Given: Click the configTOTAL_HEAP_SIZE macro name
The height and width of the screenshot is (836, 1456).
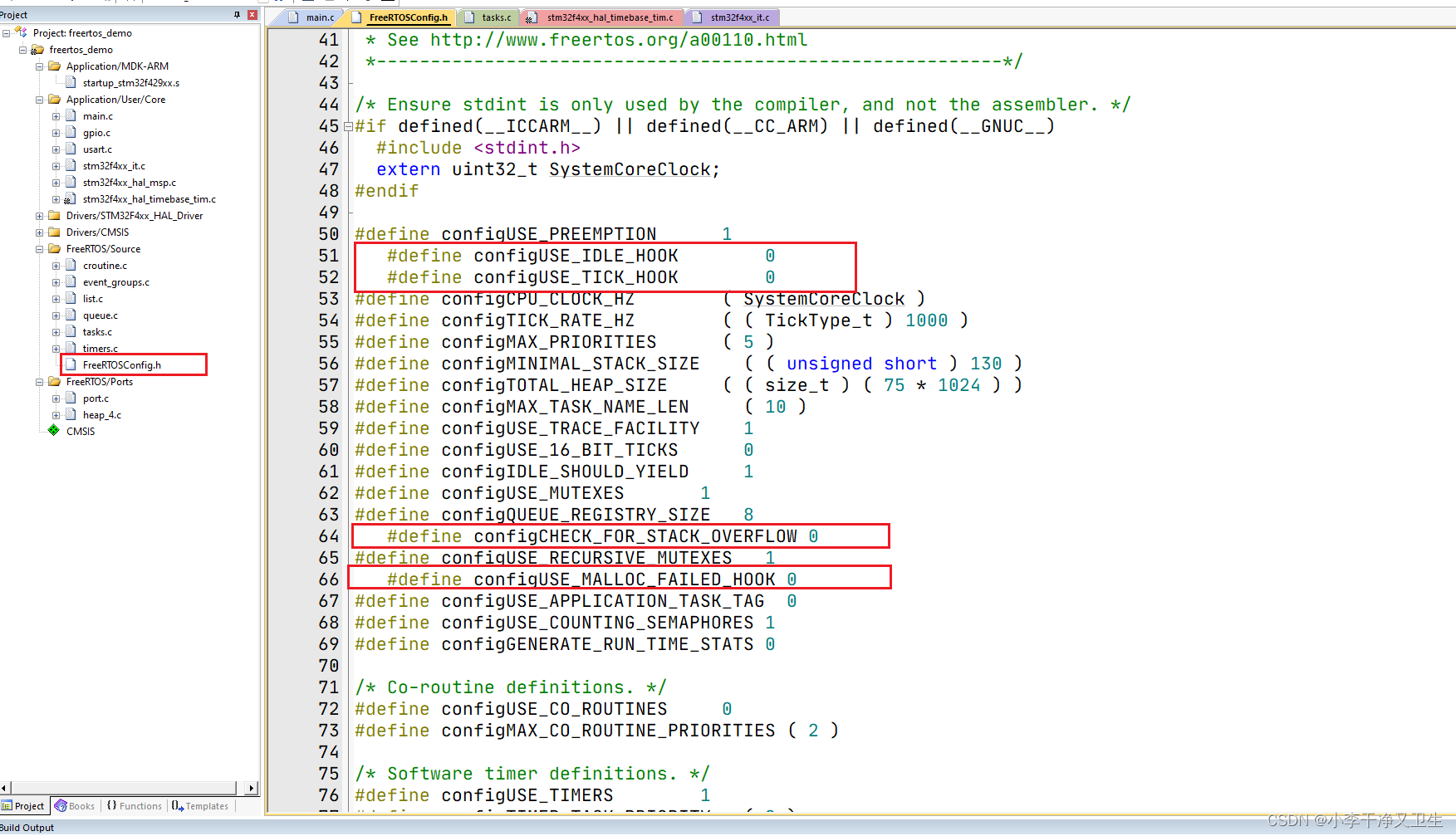Looking at the screenshot, I should coord(554,385).
